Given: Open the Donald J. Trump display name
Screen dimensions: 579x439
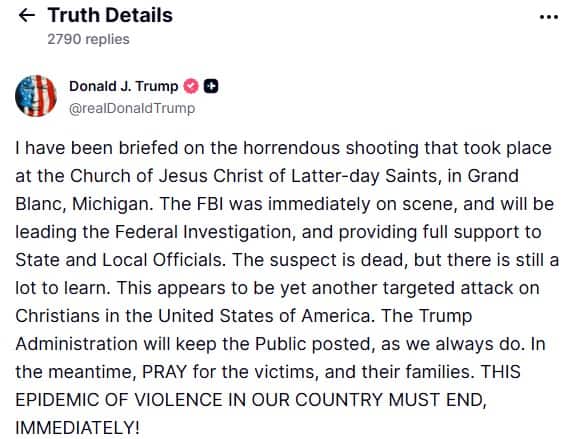Looking at the screenshot, I should [x=123, y=86].
